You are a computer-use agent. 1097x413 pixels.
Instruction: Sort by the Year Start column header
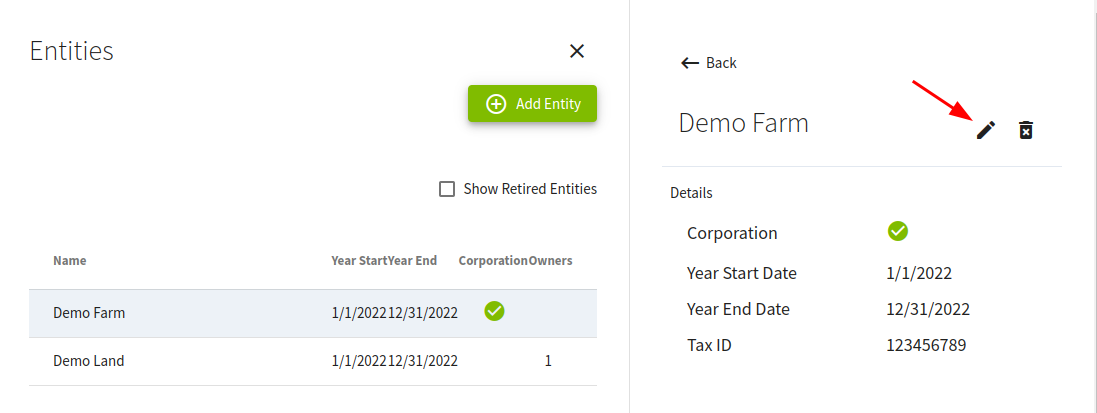(x=359, y=261)
